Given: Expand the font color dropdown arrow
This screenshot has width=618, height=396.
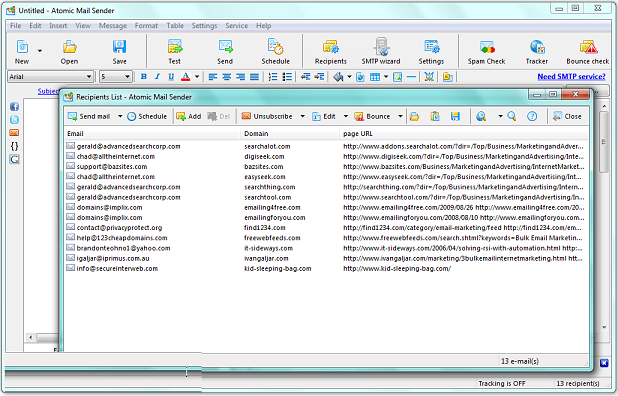Looking at the screenshot, I should tap(197, 76).
